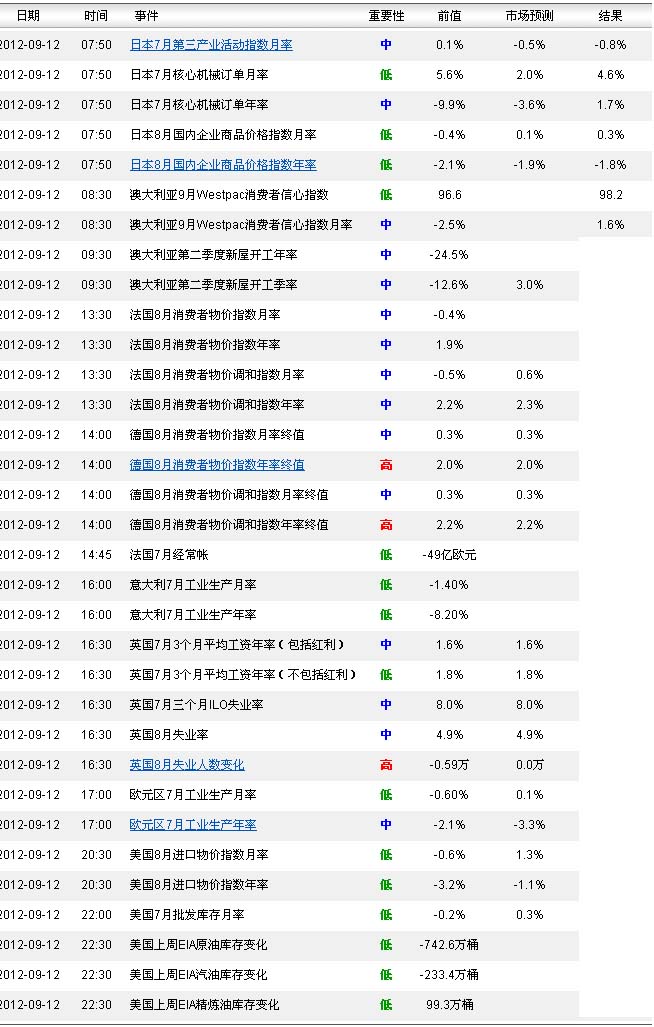654x1027 pixels.
Task: Select 德国8月消费者物价调和指数月率终值 event text
Action: click(229, 495)
